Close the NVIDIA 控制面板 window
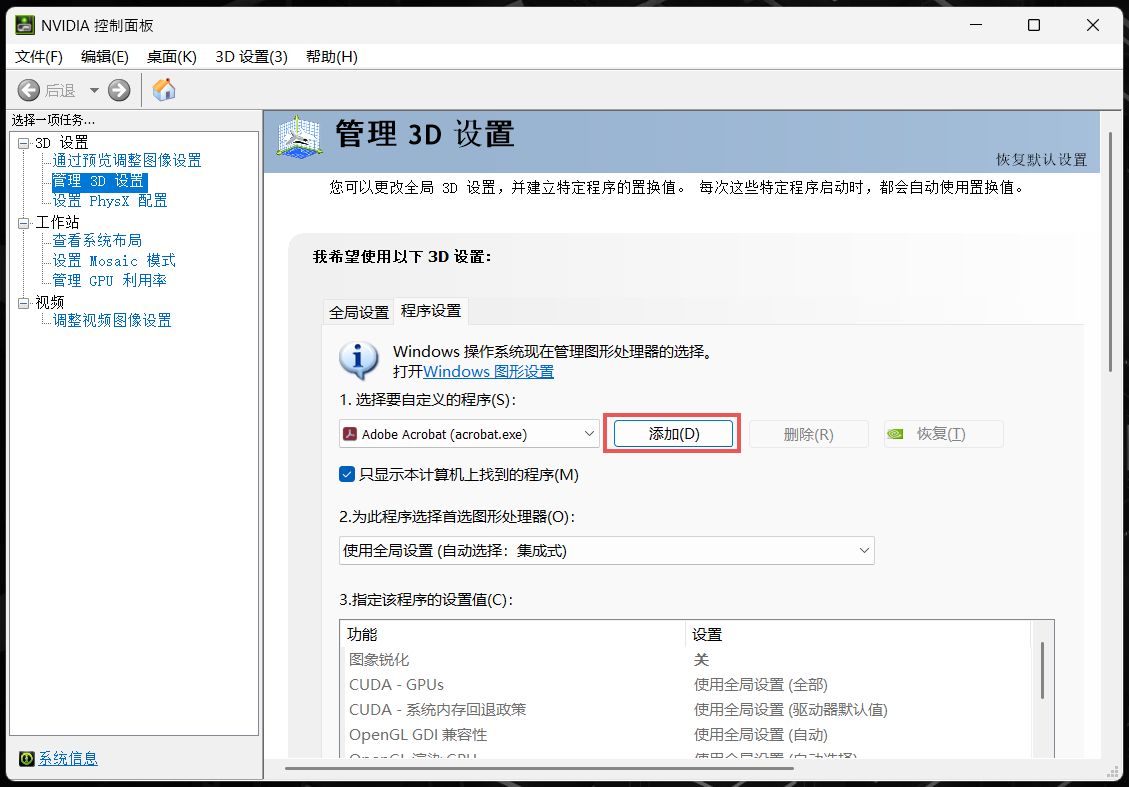 pyautogui.click(x=1092, y=25)
